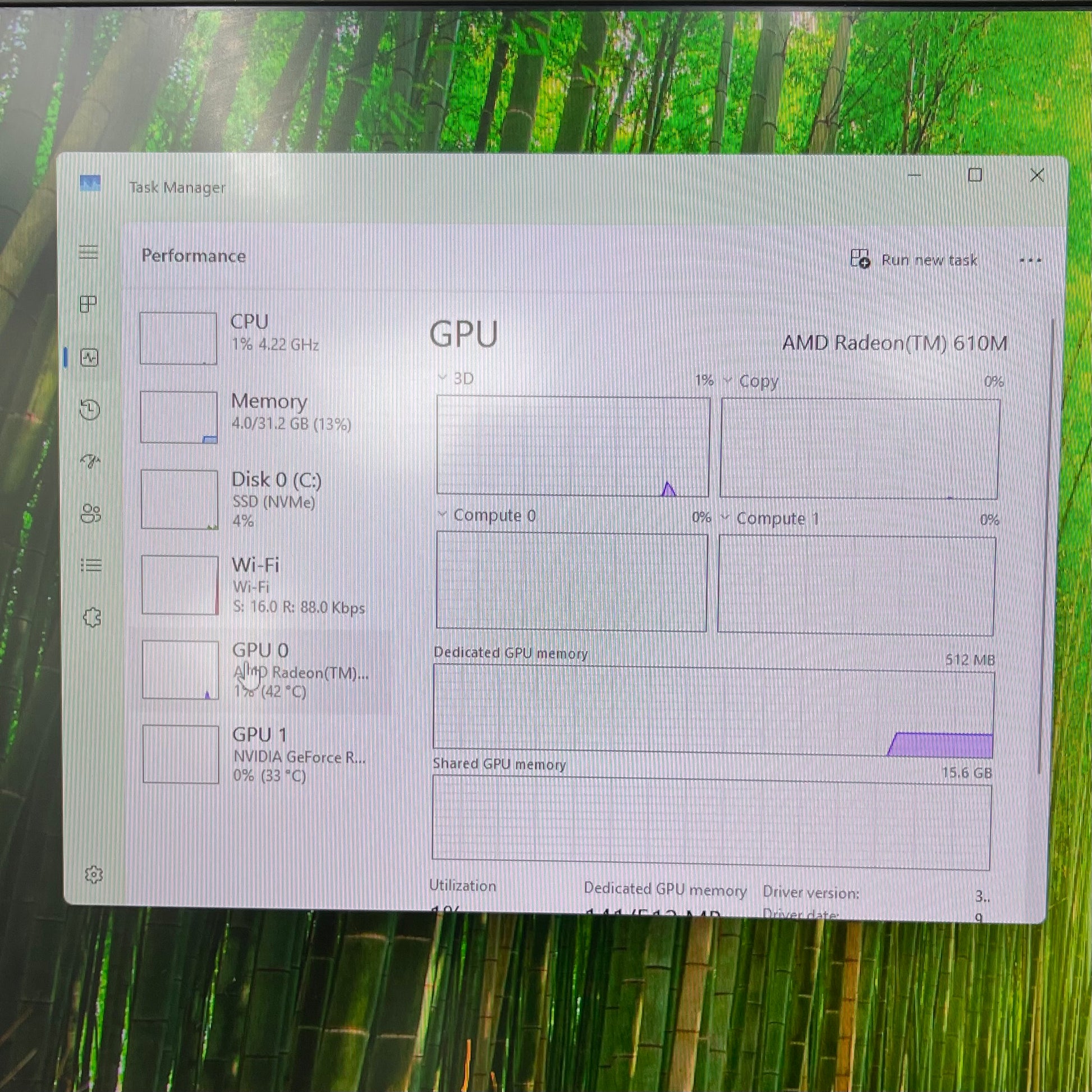
Task: Open the hamburger navigation menu
Action: (x=88, y=251)
